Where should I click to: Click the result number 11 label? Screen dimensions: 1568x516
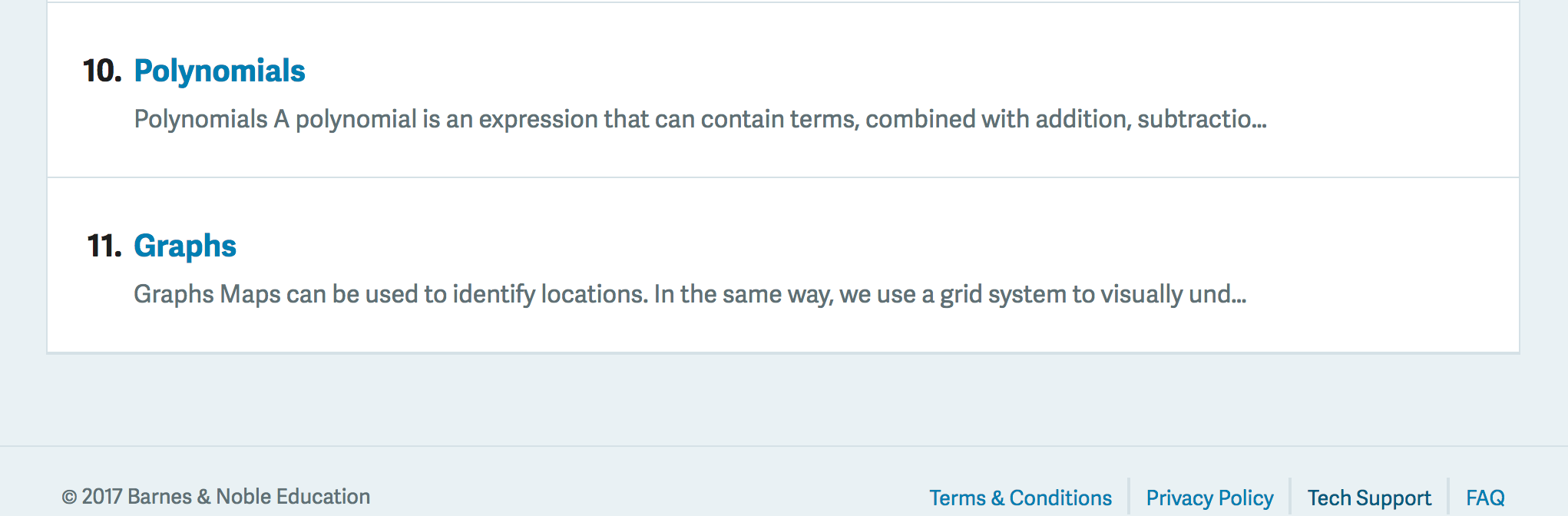point(104,246)
